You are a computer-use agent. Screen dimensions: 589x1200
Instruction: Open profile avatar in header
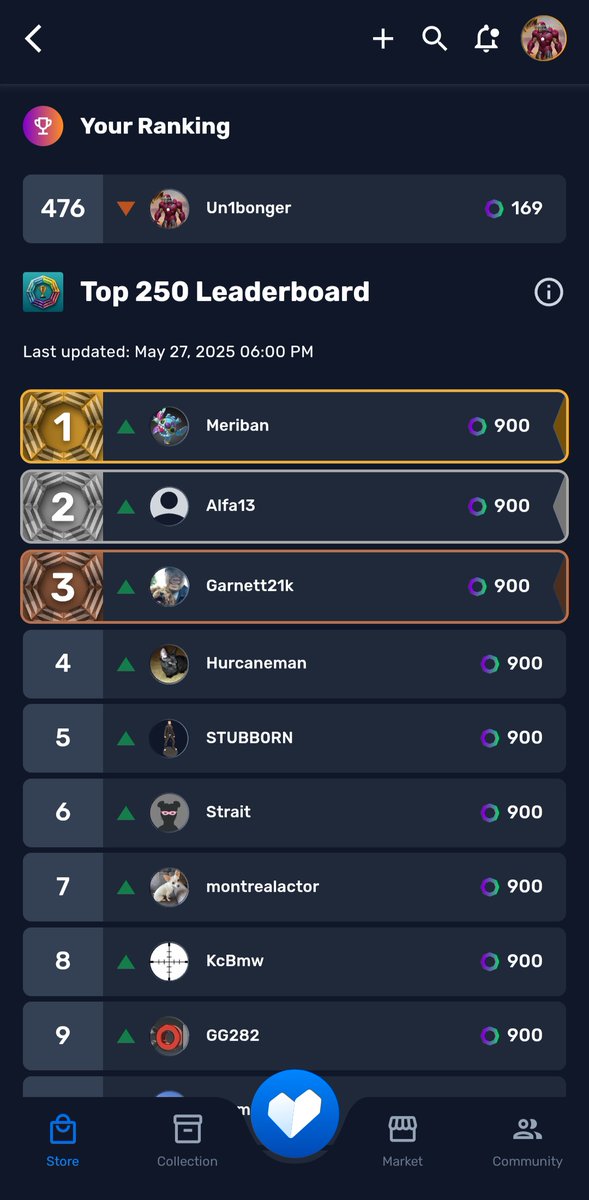[544, 39]
